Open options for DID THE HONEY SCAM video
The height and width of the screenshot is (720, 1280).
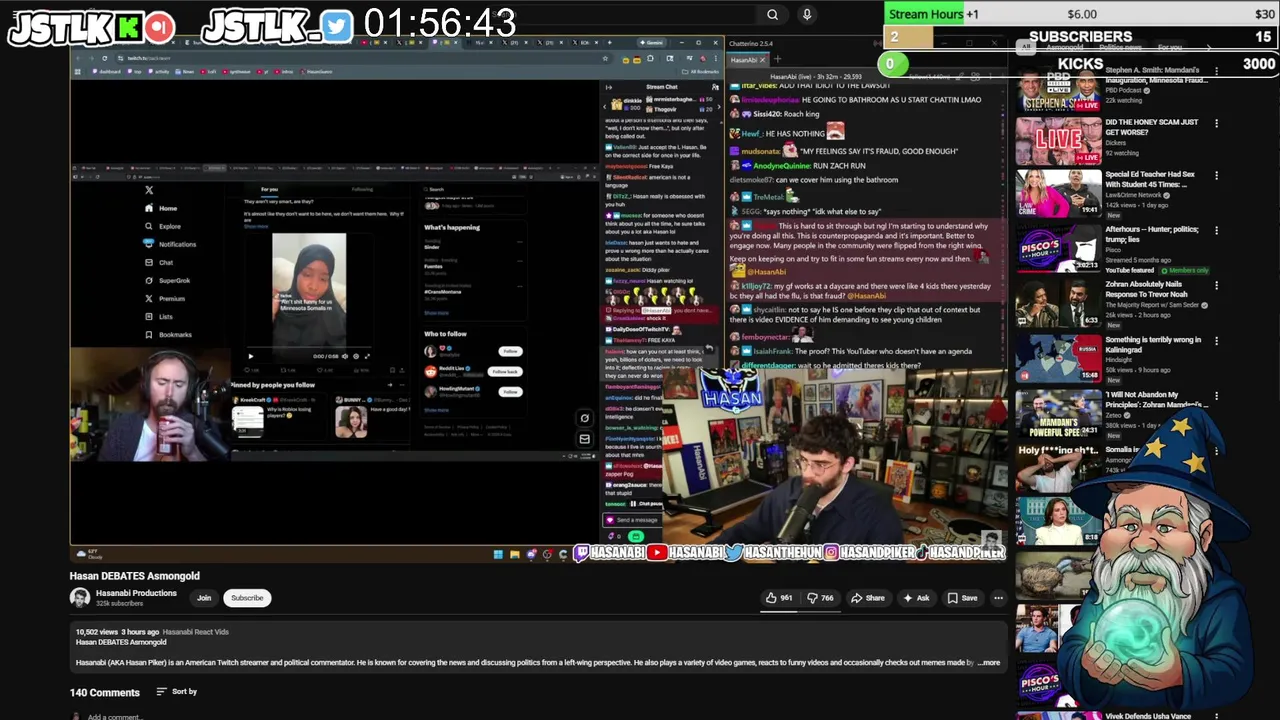1216,123
